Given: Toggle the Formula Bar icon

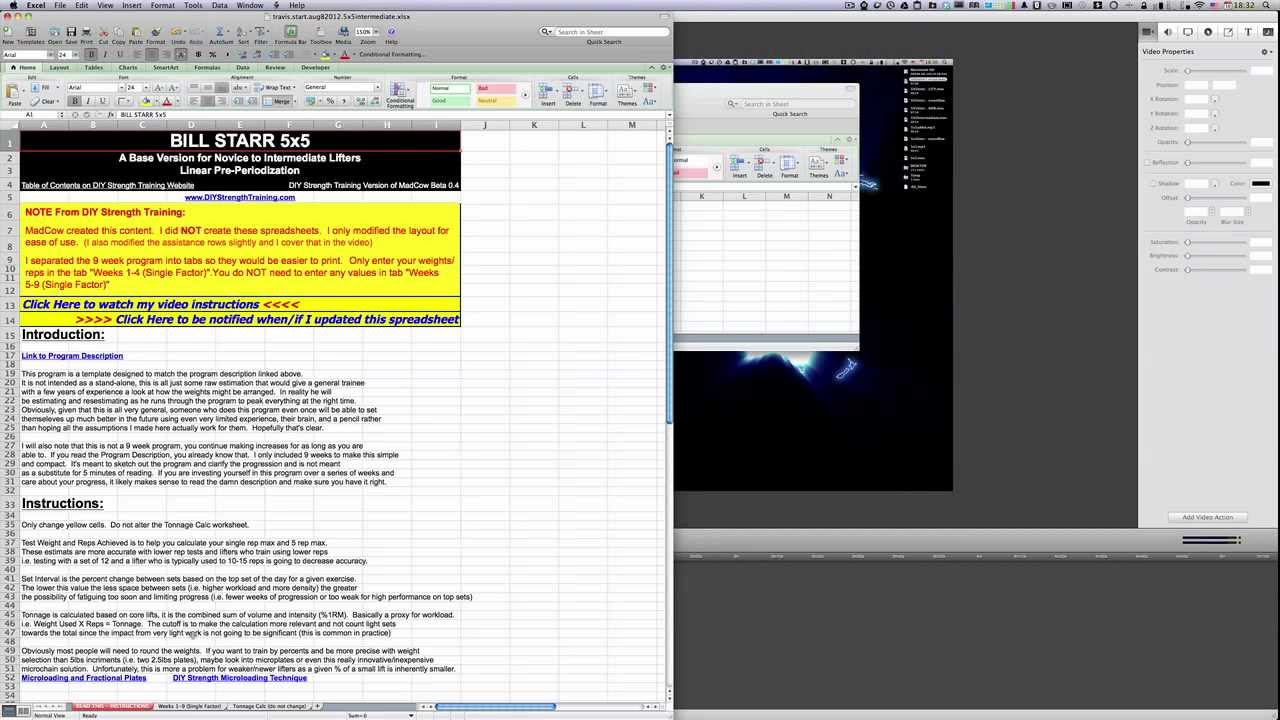Looking at the screenshot, I should click(291, 32).
